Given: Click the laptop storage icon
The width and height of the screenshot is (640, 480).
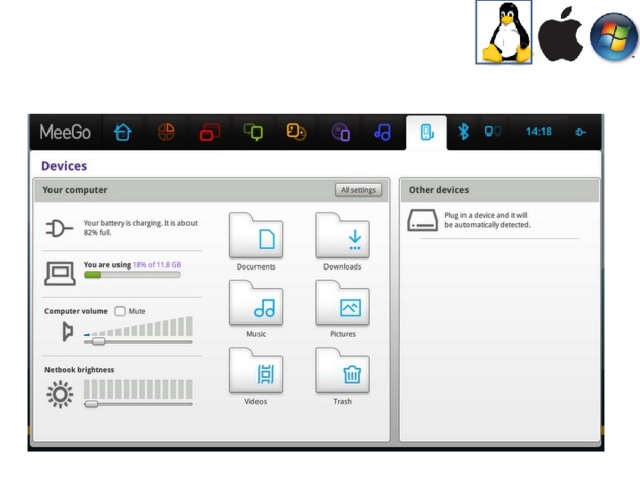Looking at the screenshot, I should click(60, 273).
